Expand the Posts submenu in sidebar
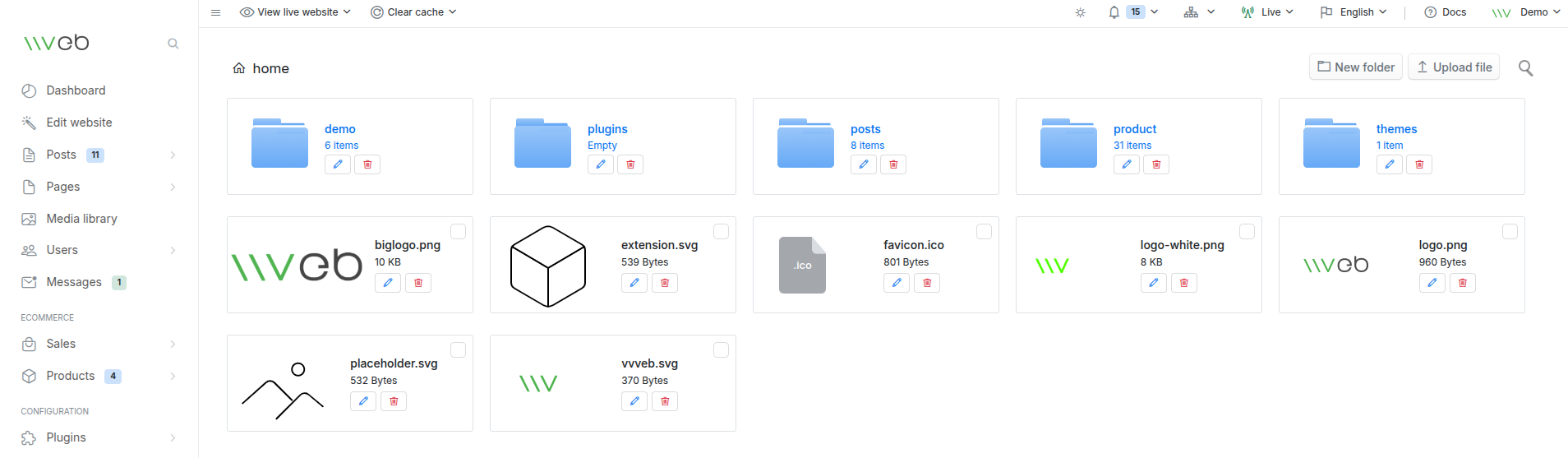This screenshot has height=458, width=1568. click(x=173, y=155)
